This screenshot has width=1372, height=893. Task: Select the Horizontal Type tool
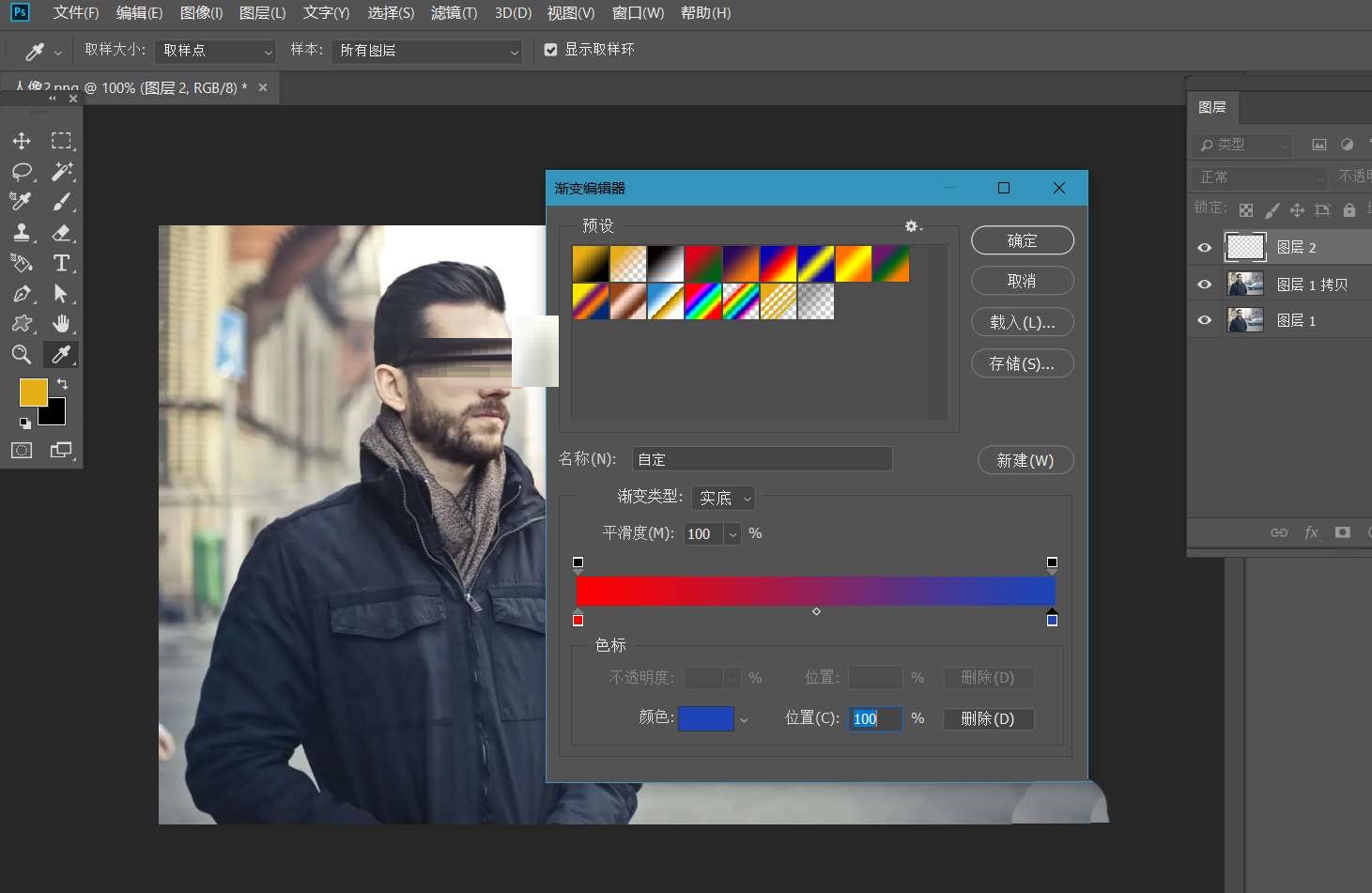(62, 263)
